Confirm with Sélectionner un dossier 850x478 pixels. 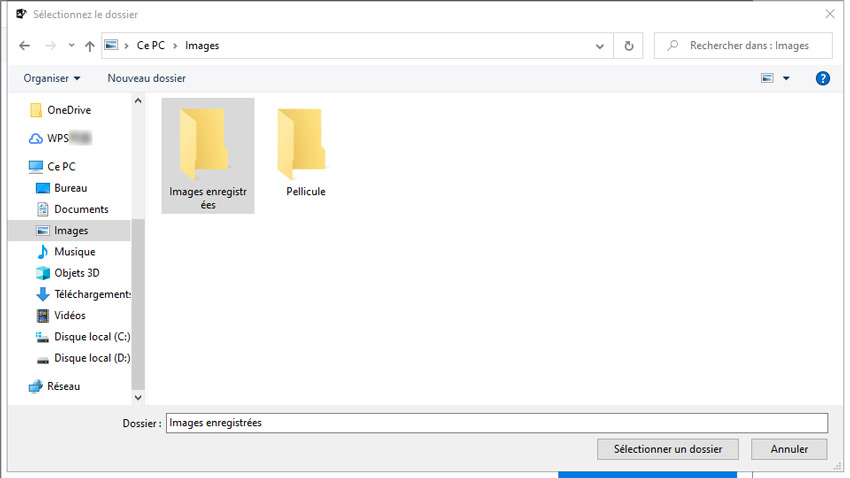coord(668,449)
